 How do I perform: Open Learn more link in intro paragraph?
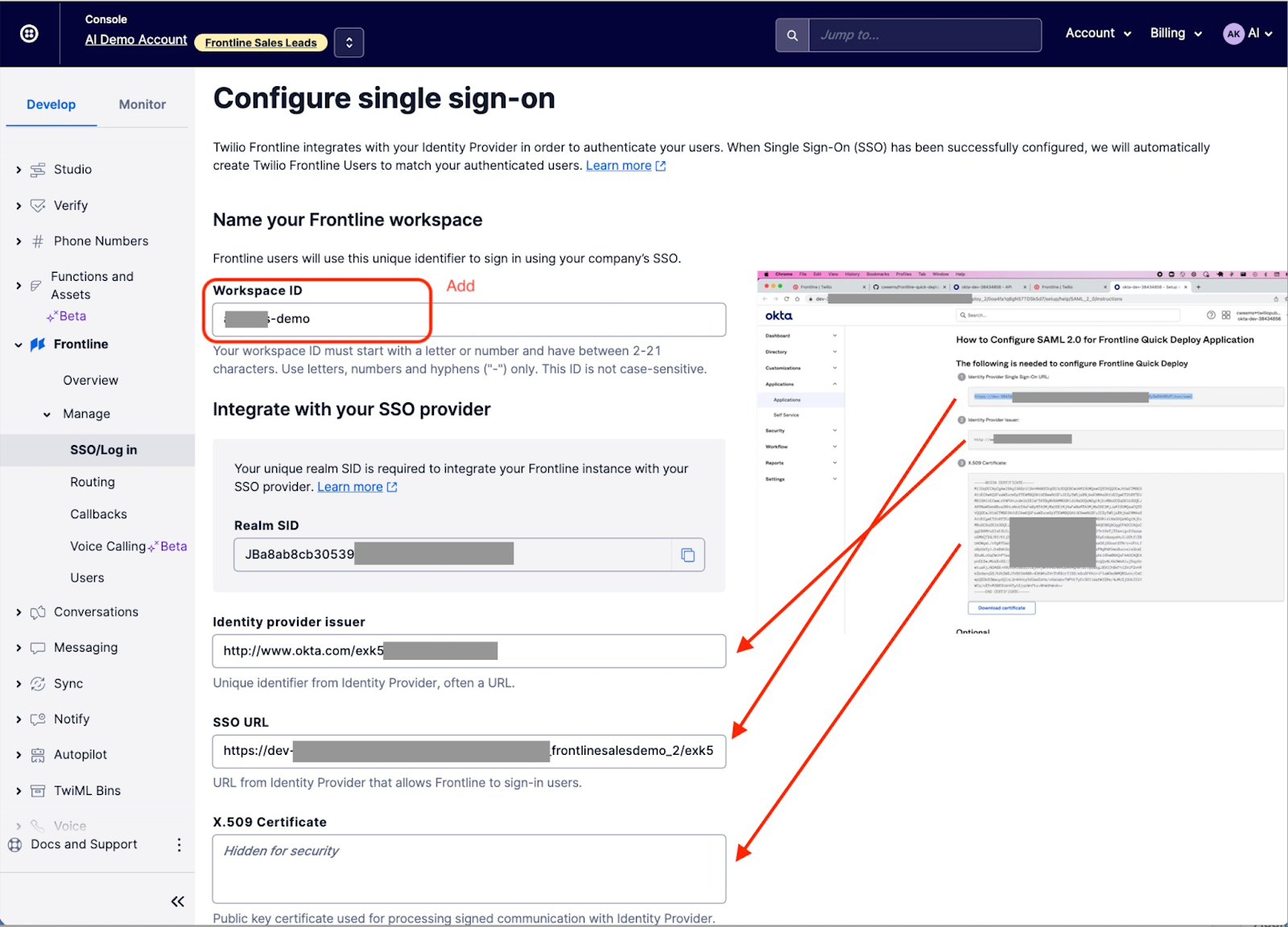point(618,166)
